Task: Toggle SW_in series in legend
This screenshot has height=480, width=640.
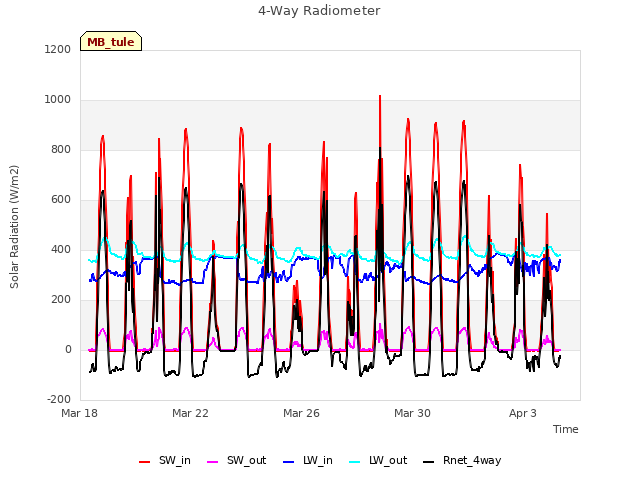Action: click(x=164, y=460)
